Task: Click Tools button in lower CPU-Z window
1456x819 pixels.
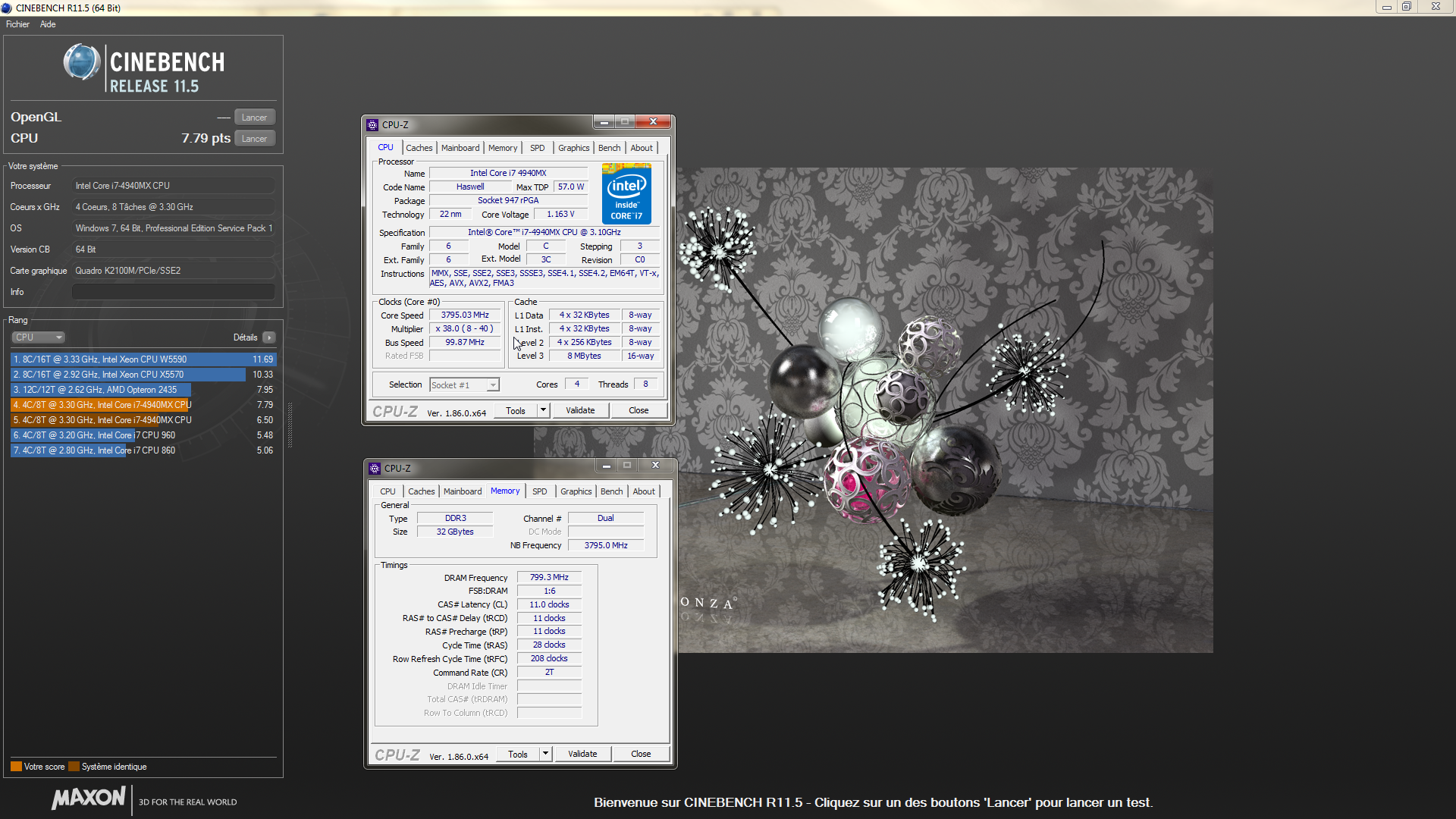Action: pos(518,754)
